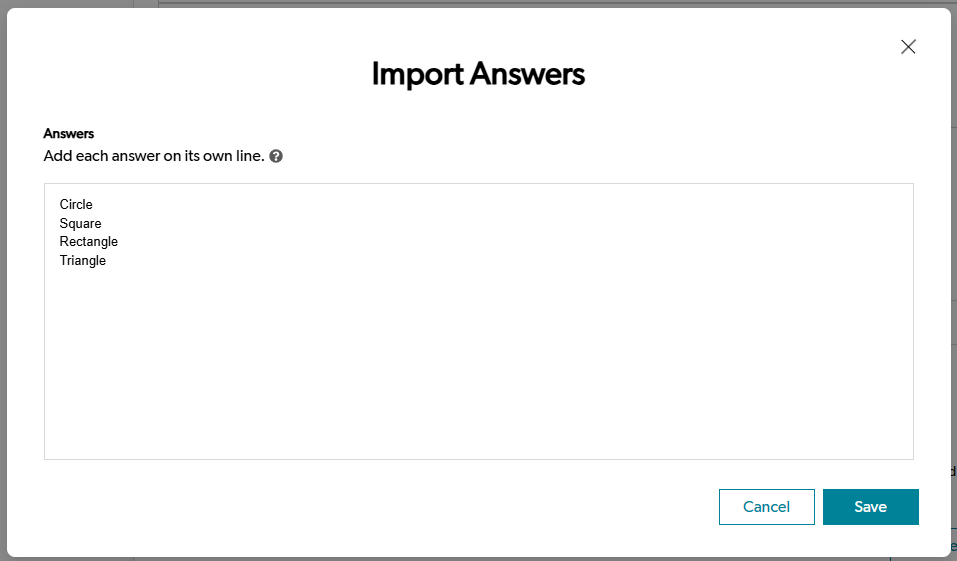This screenshot has width=957, height=561.
Task: Place cursor on the Triangle answer line
Action: (x=83, y=261)
